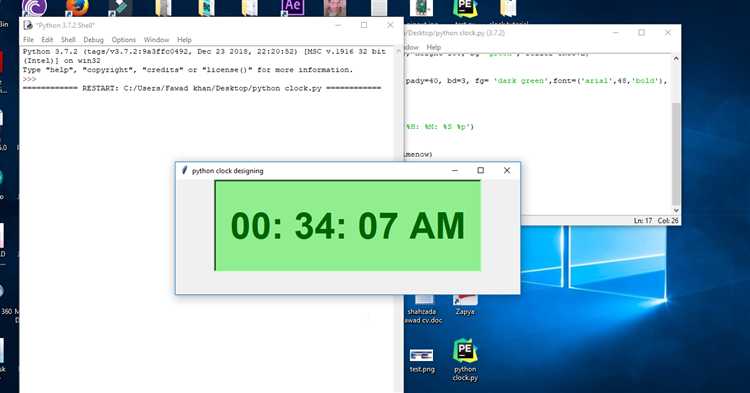This screenshot has height=393, width=750.
Task: Click the editor vertical scrollbar down arrow
Action: pyautogui.click(x=676, y=210)
